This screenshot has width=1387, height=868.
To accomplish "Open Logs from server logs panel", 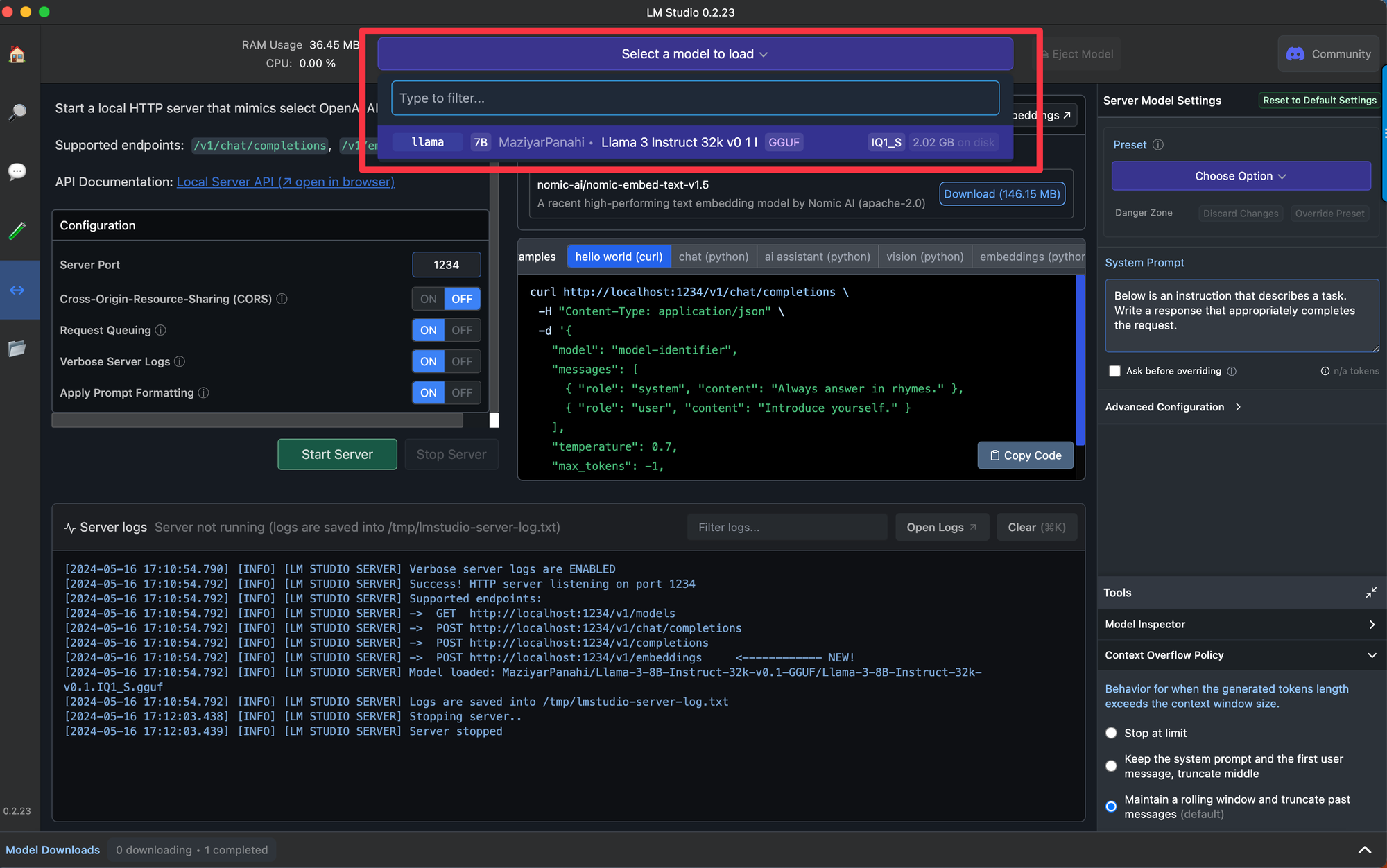I will [x=940, y=527].
